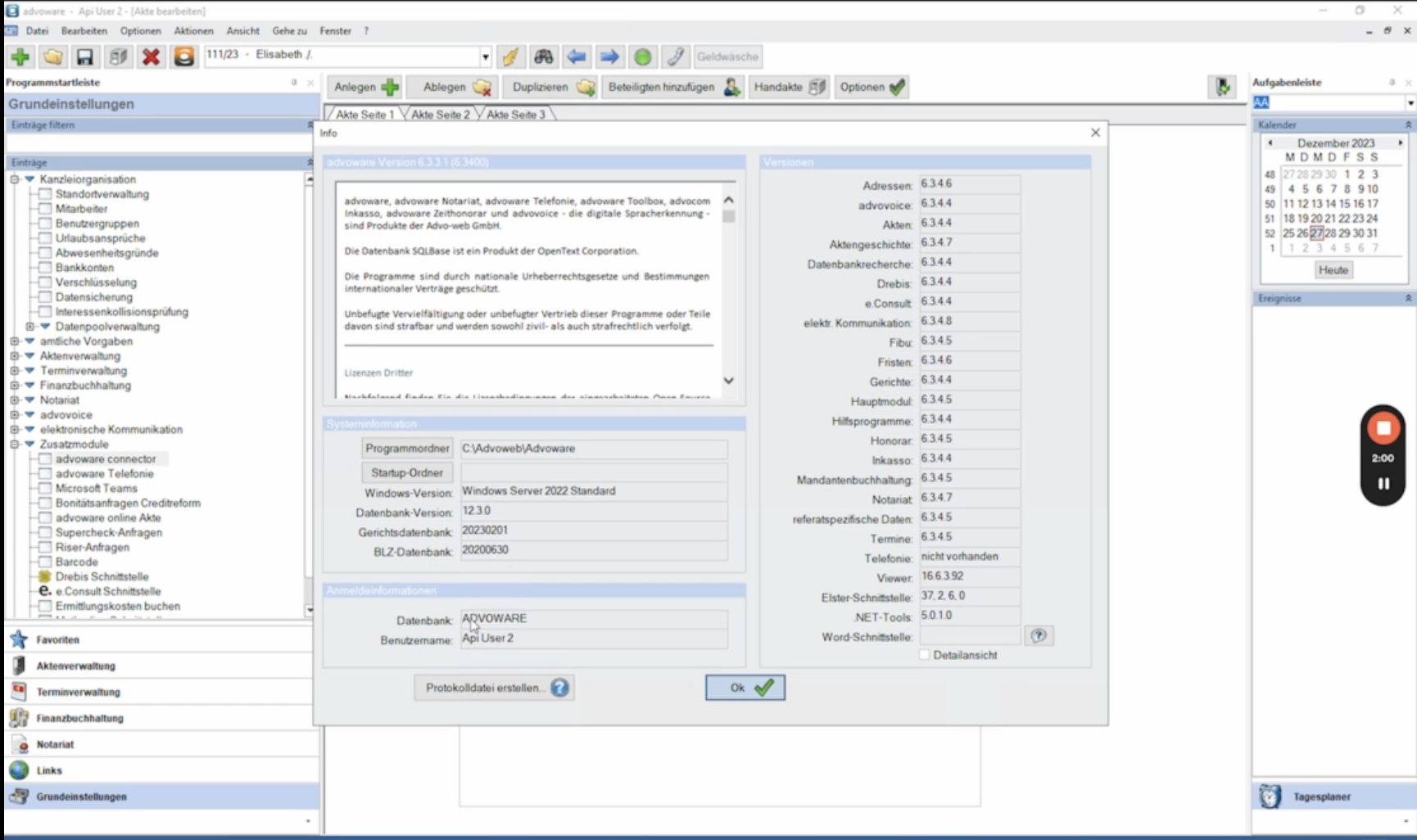Select the Ansicht menu
The image size is (1417, 840).
pos(242,31)
